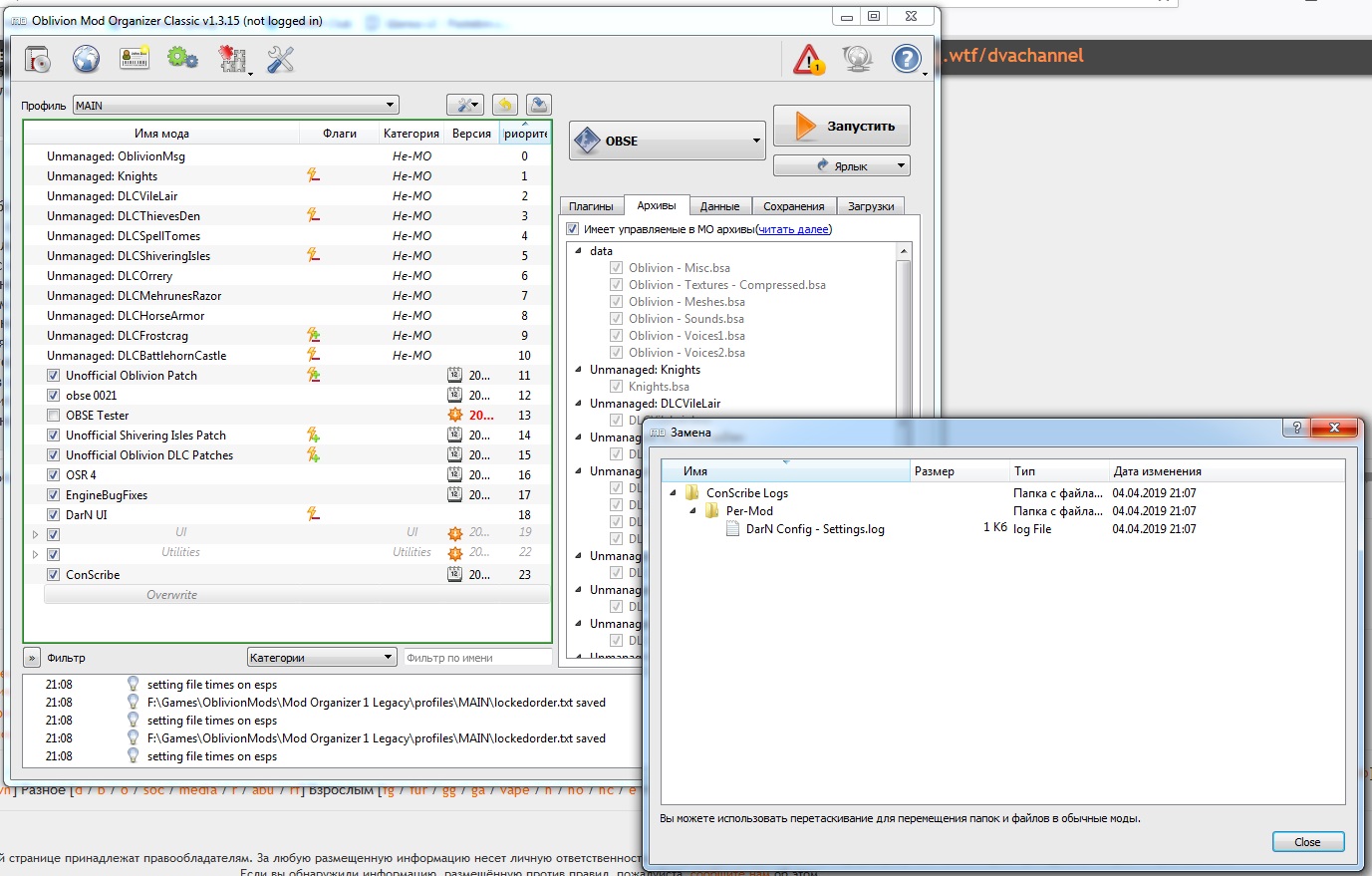The height and width of the screenshot is (876, 1372).
Task: Select 'Unofficial Oblivion DLC Patches' row
Action: (x=287, y=455)
